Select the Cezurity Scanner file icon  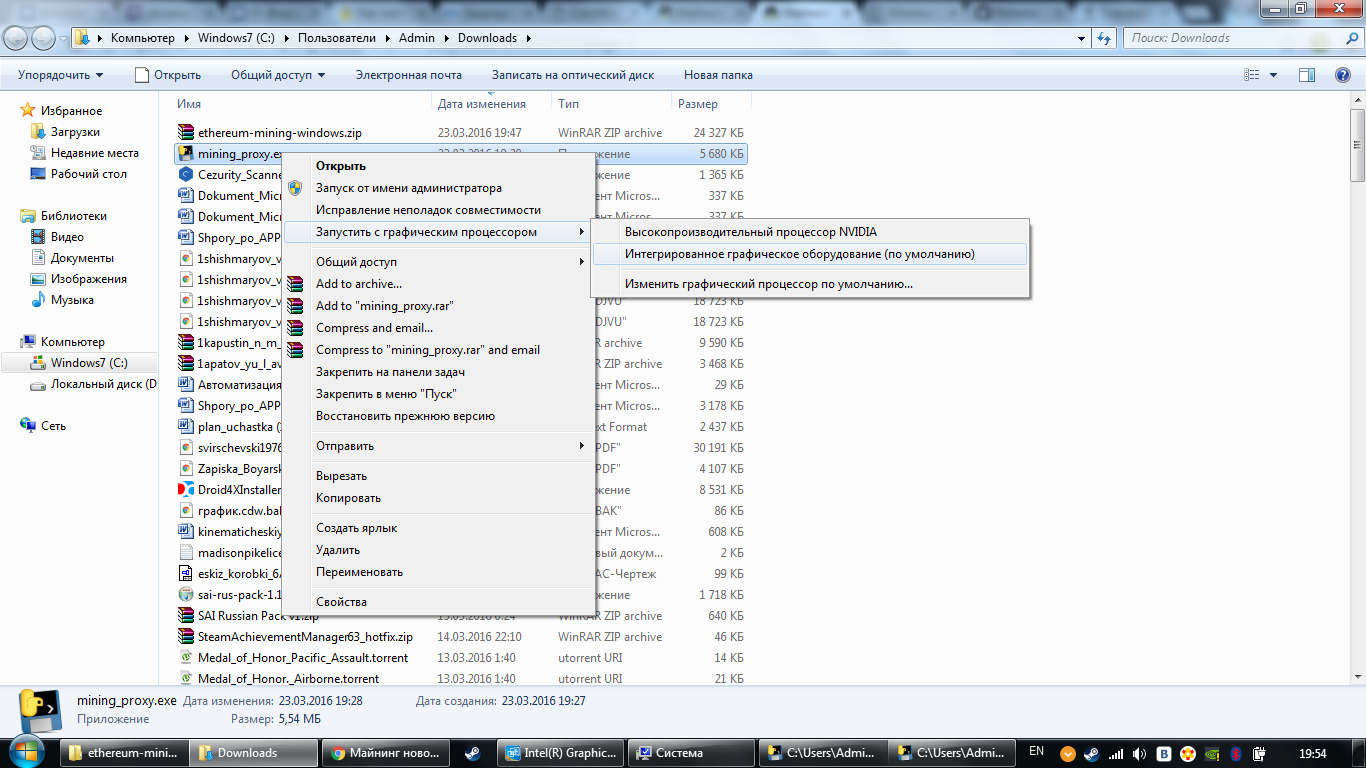click(185, 174)
